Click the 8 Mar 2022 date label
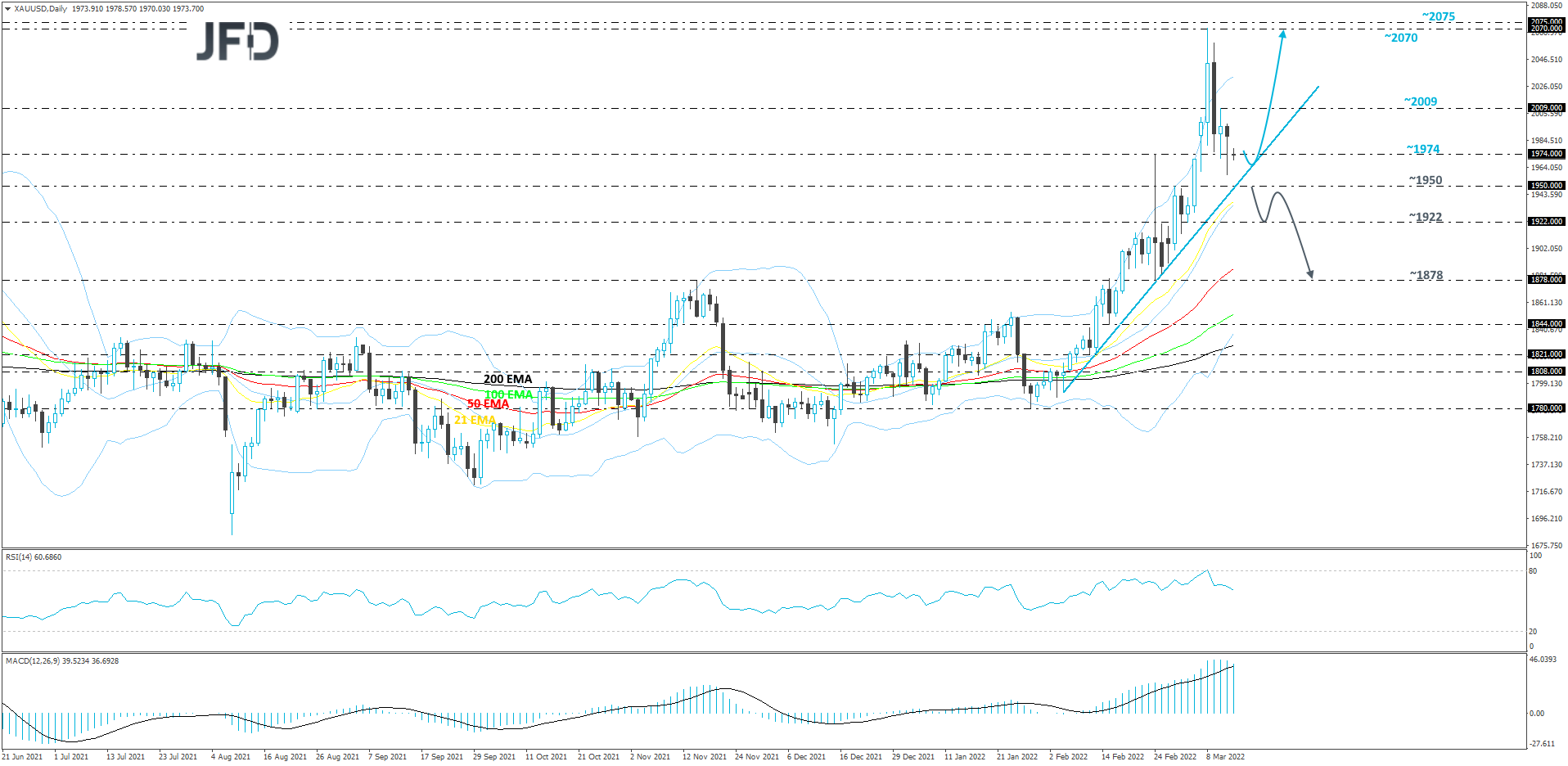This screenshot has width=1568, height=766. (x=1224, y=757)
